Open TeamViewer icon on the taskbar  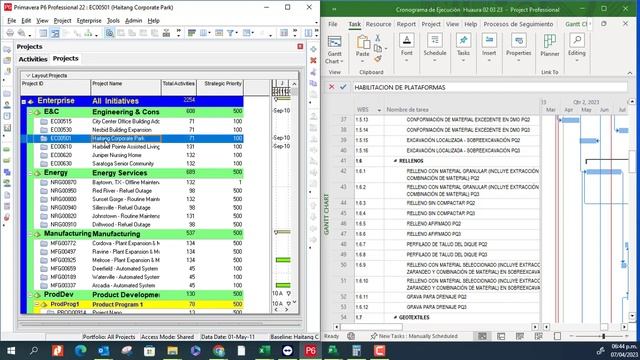(x=287, y=351)
